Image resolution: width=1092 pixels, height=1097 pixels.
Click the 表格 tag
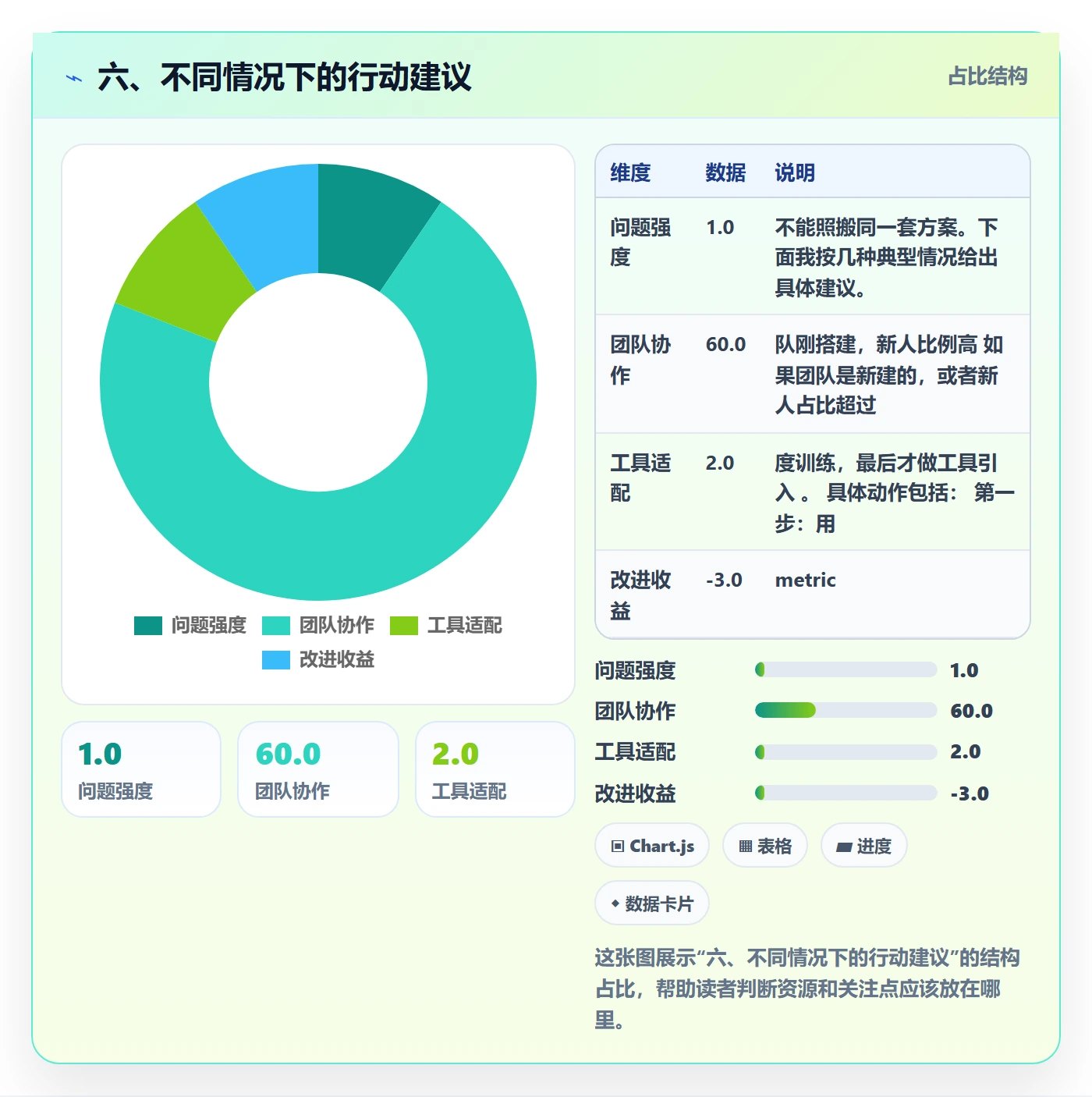tap(765, 846)
